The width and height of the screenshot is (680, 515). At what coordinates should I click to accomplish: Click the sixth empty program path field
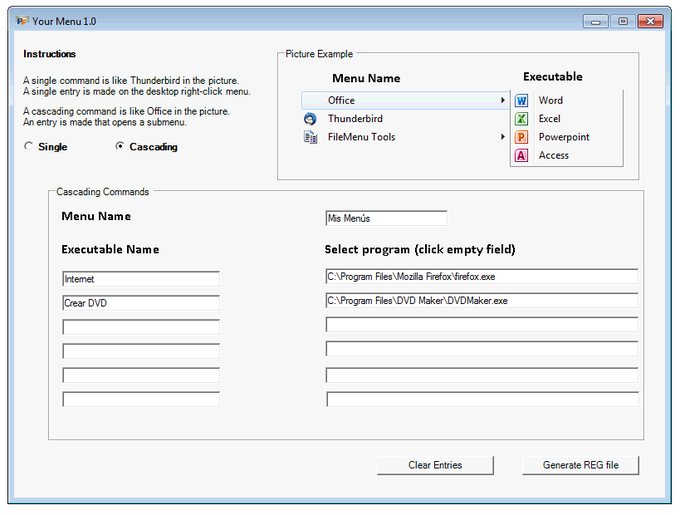pos(482,399)
